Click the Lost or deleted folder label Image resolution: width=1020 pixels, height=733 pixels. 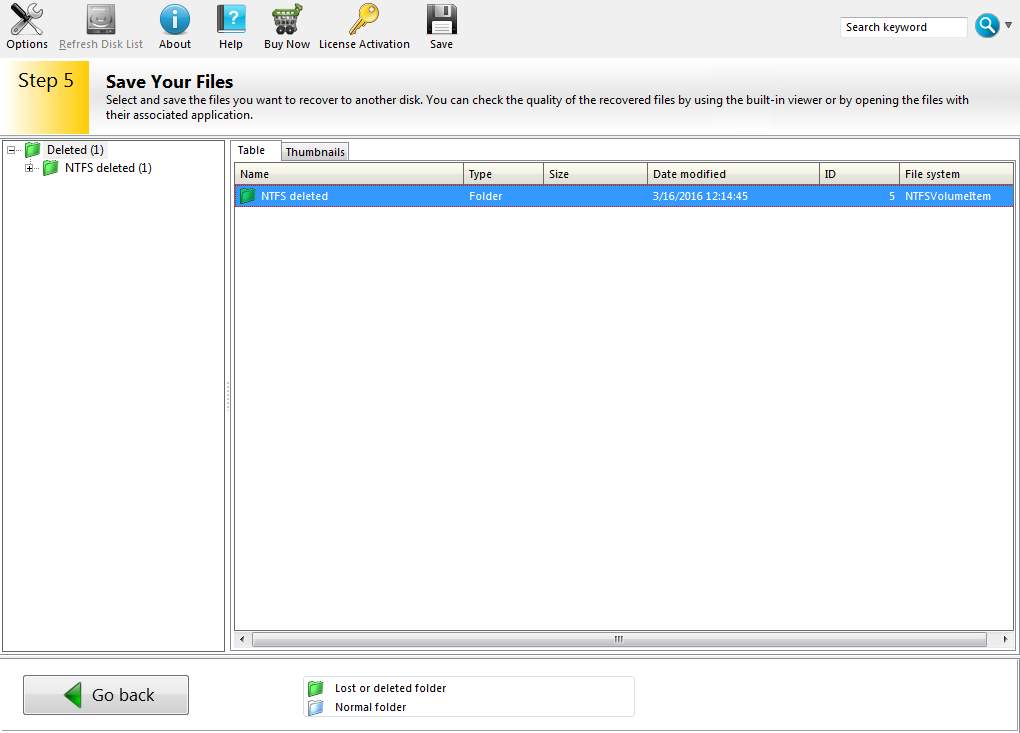[x=390, y=688]
